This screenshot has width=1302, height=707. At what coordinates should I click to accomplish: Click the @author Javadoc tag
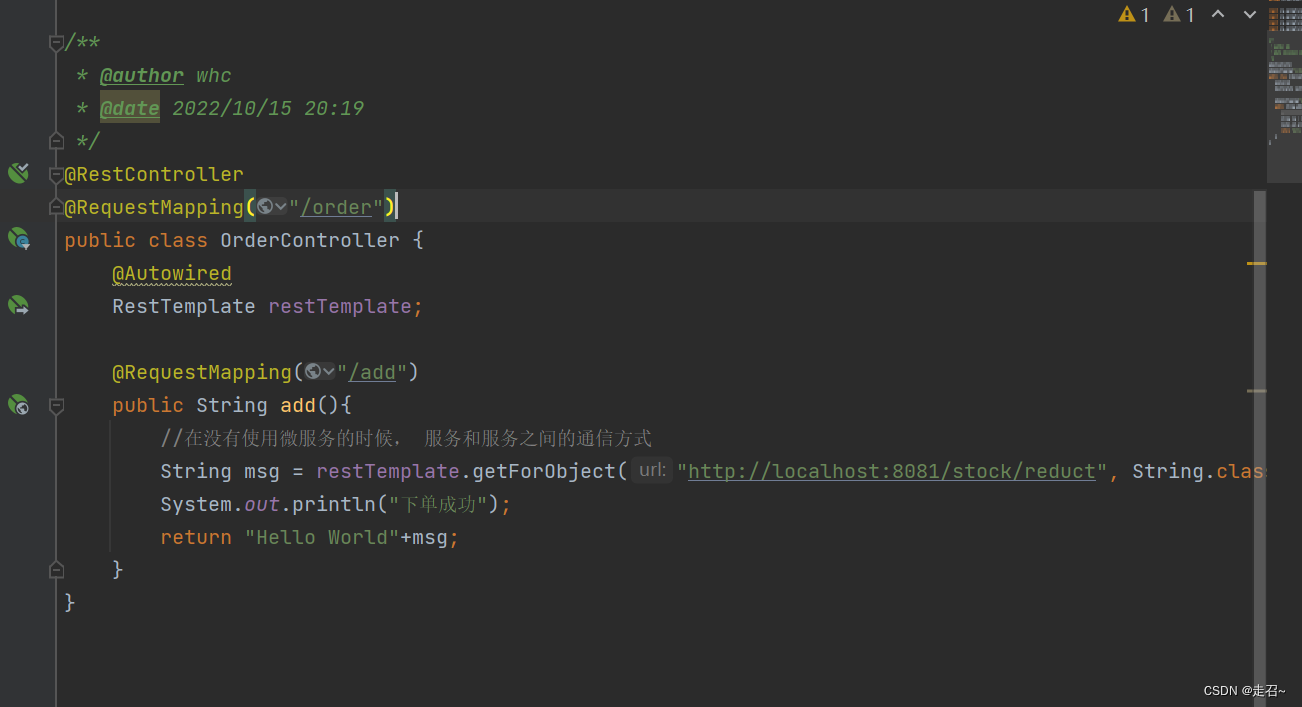click(142, 76)
